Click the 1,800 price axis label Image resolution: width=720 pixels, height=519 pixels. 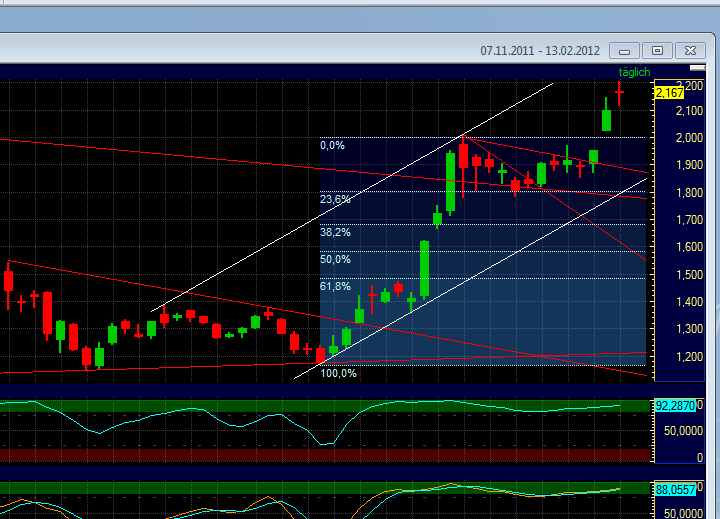tap(689, 192)
